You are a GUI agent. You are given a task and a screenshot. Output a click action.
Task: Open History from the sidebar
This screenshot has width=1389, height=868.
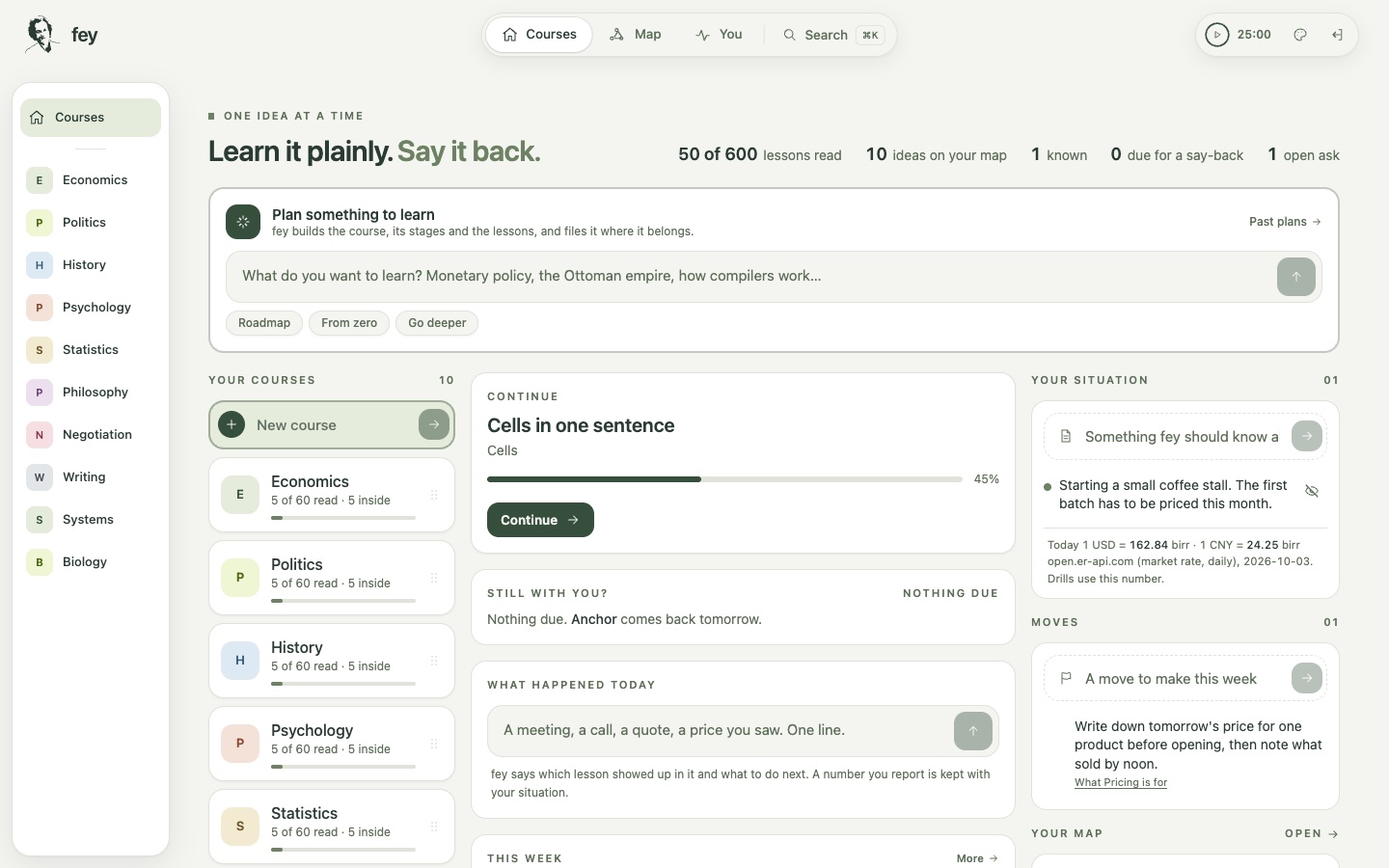[x=91, y=265]
